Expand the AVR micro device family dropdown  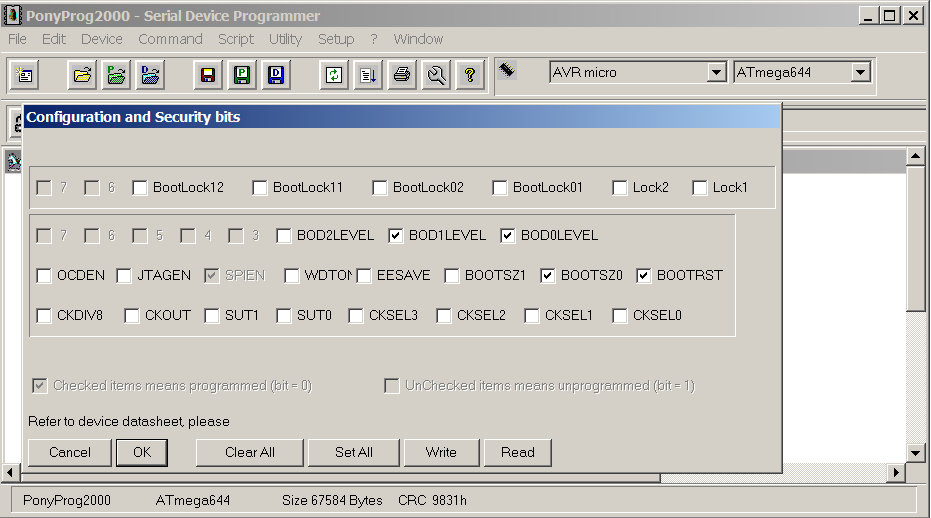[x=717, y=72]
